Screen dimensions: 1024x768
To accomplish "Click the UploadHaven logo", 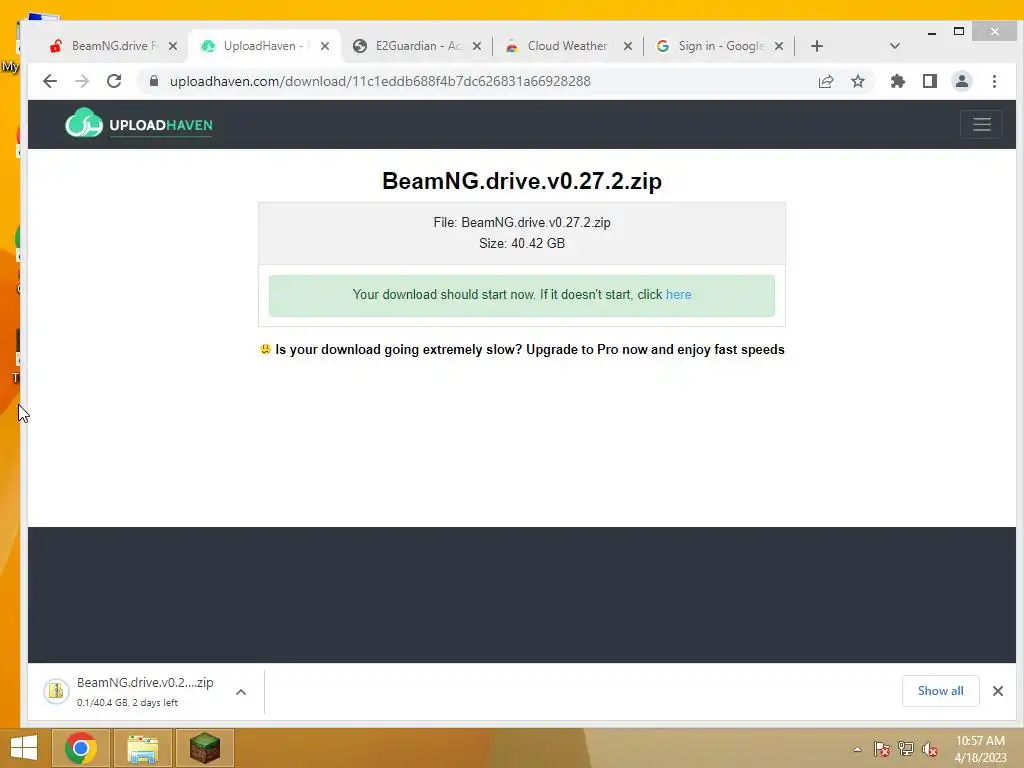I will 138,123.
